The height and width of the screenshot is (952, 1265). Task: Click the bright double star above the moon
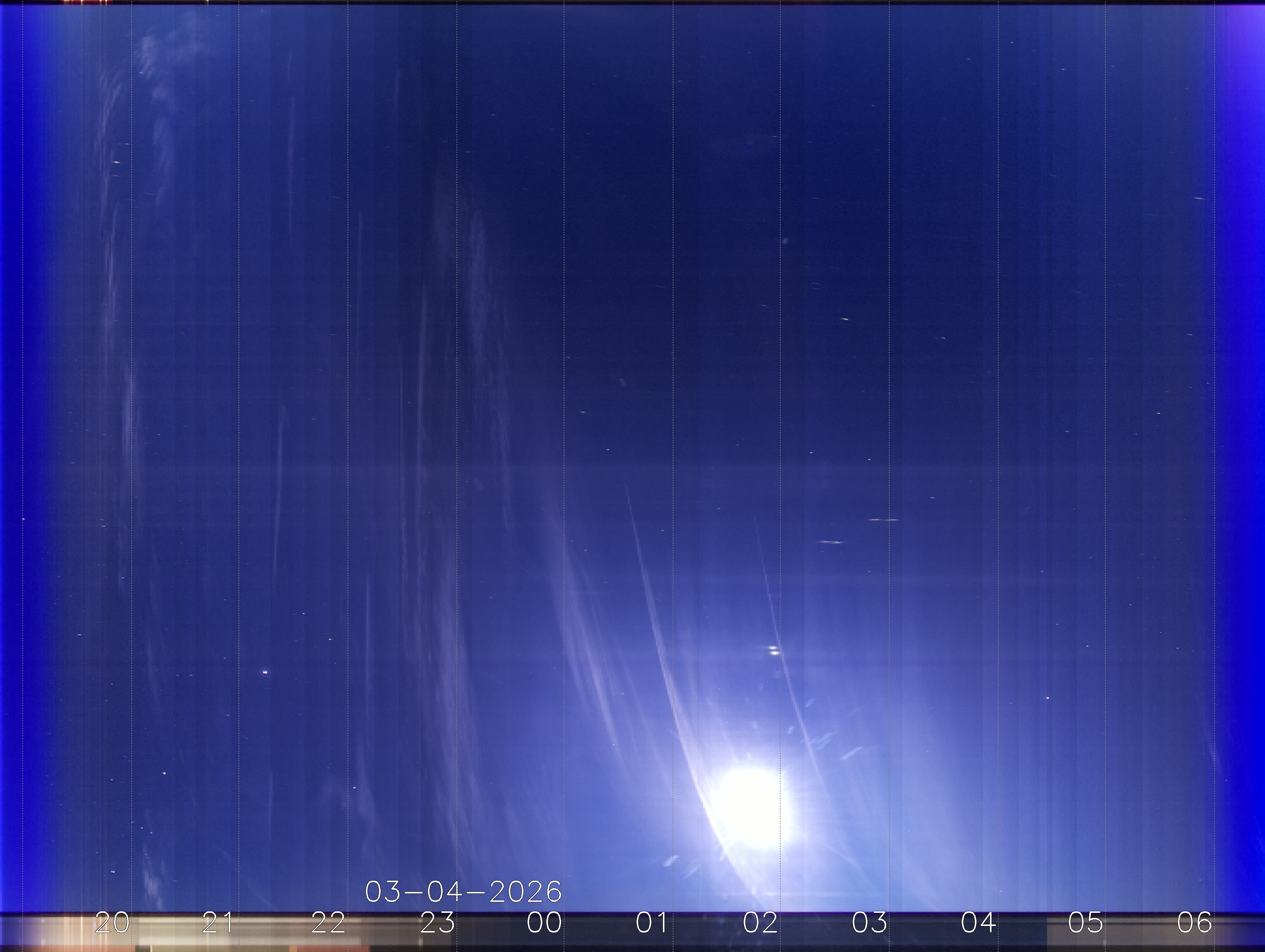click(774, 650)
